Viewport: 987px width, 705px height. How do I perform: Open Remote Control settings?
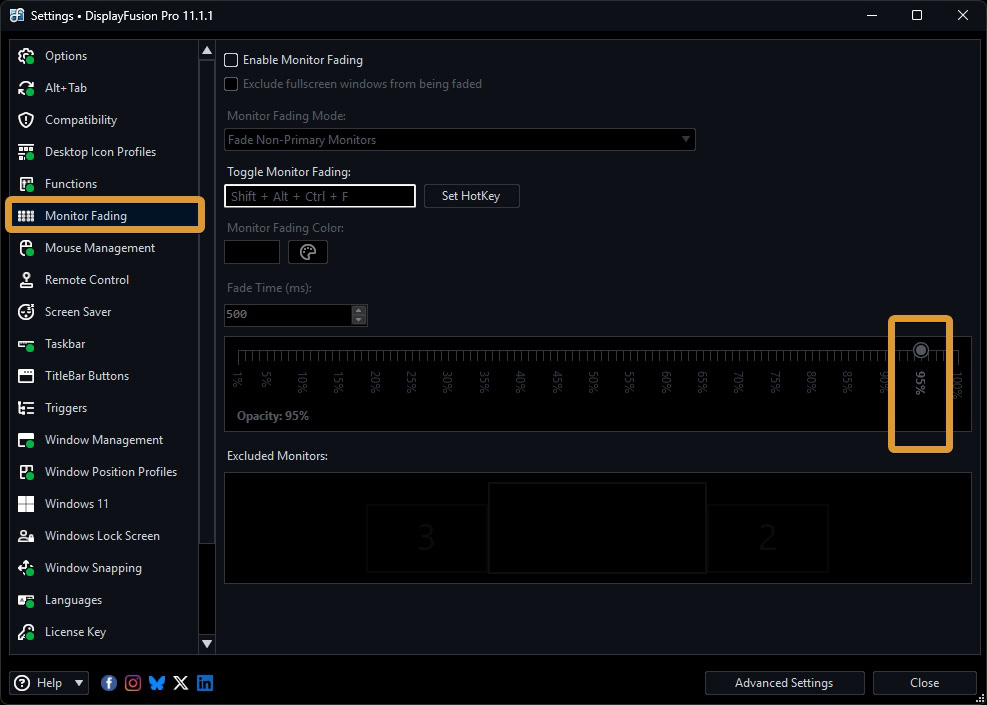pos(104,280)
